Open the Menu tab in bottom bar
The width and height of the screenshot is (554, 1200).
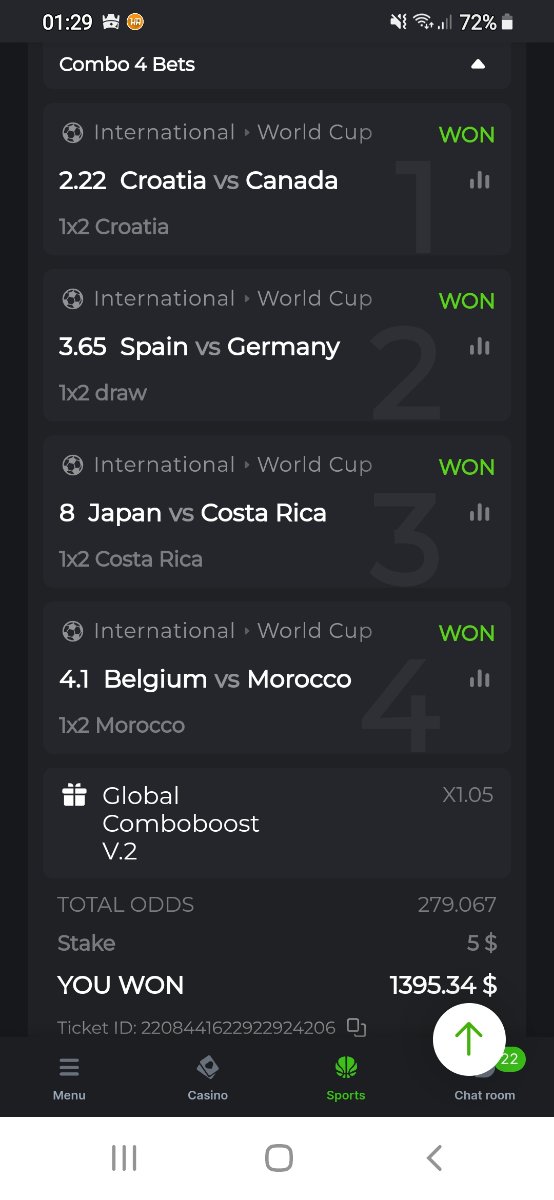pos(69,1078)
